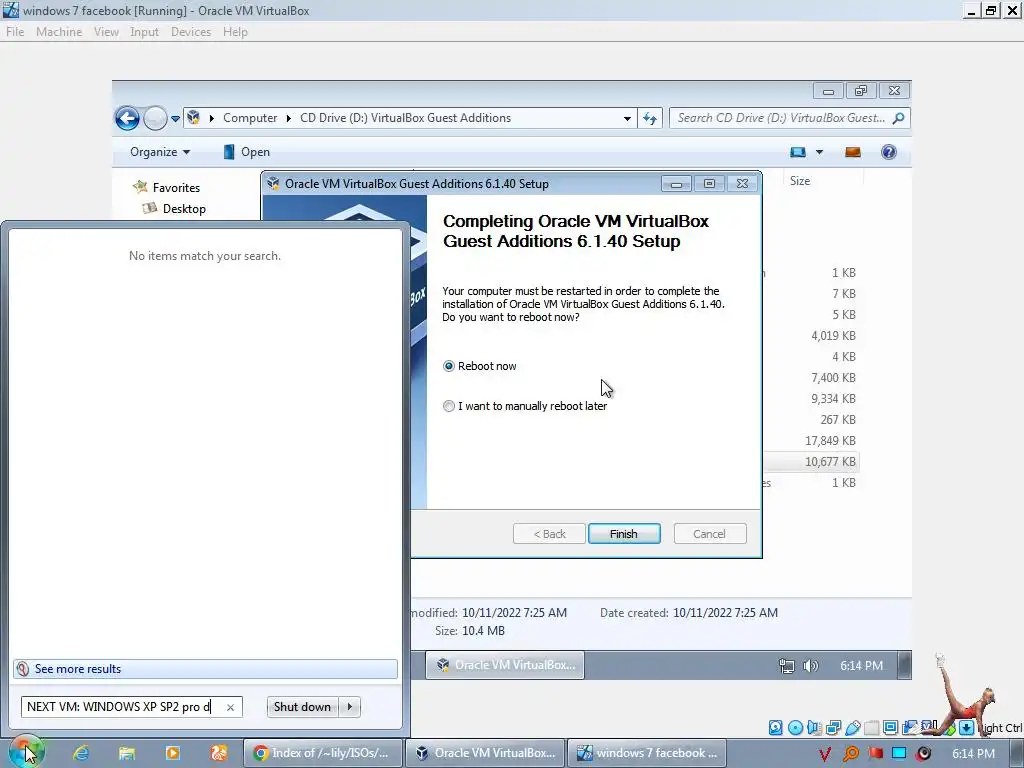This screenshot has height=768, width=1024.
Task: Expand breadcrumb arrow before Computer
Action: click(x=212, y=118)
